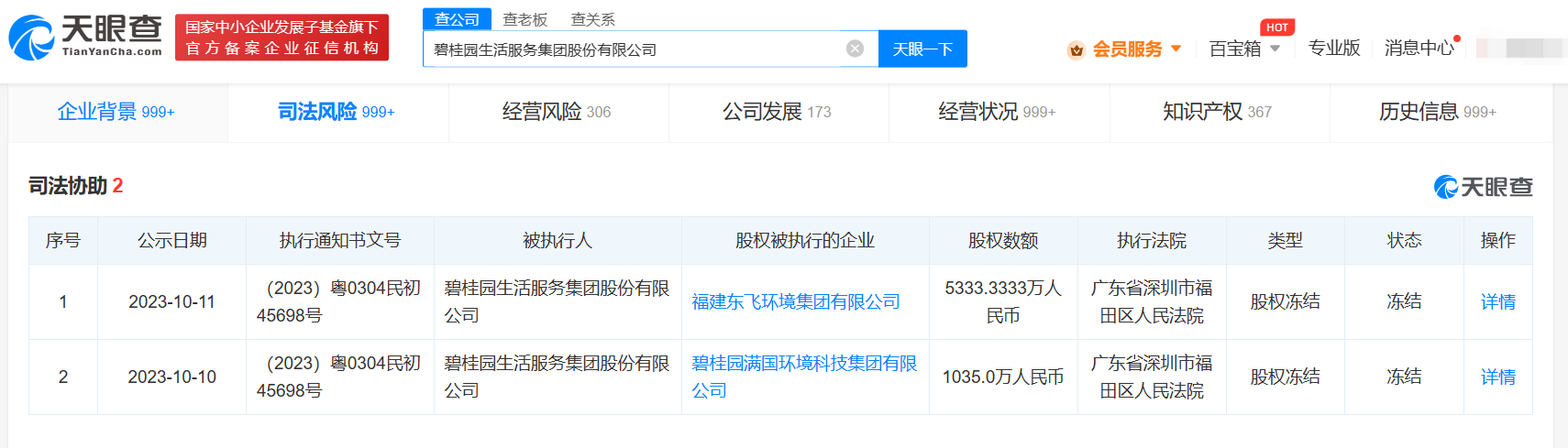Click the 股权被执行的企业 column header
This screenshot has height=448, width=1568.
pyautogui.click(x=805, y=240)
